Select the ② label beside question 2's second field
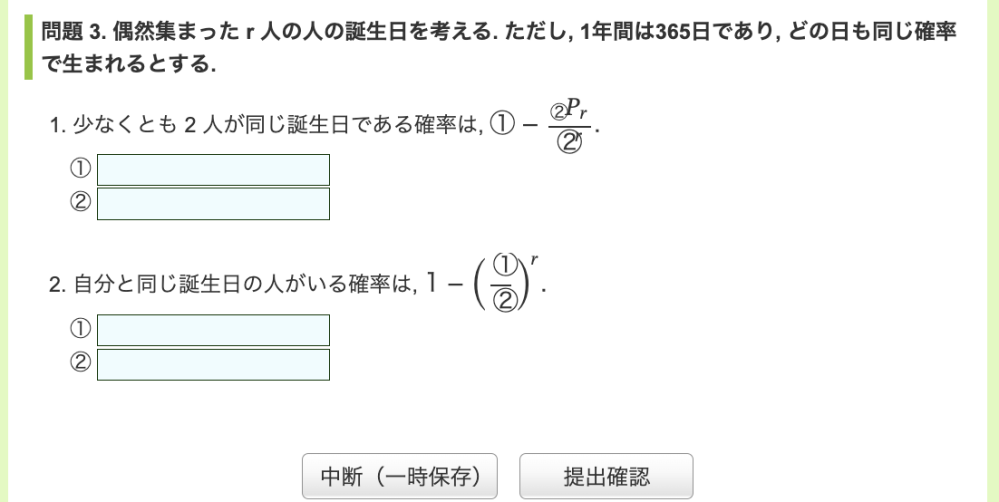999x502 pixels. click(x=80, y=364)
